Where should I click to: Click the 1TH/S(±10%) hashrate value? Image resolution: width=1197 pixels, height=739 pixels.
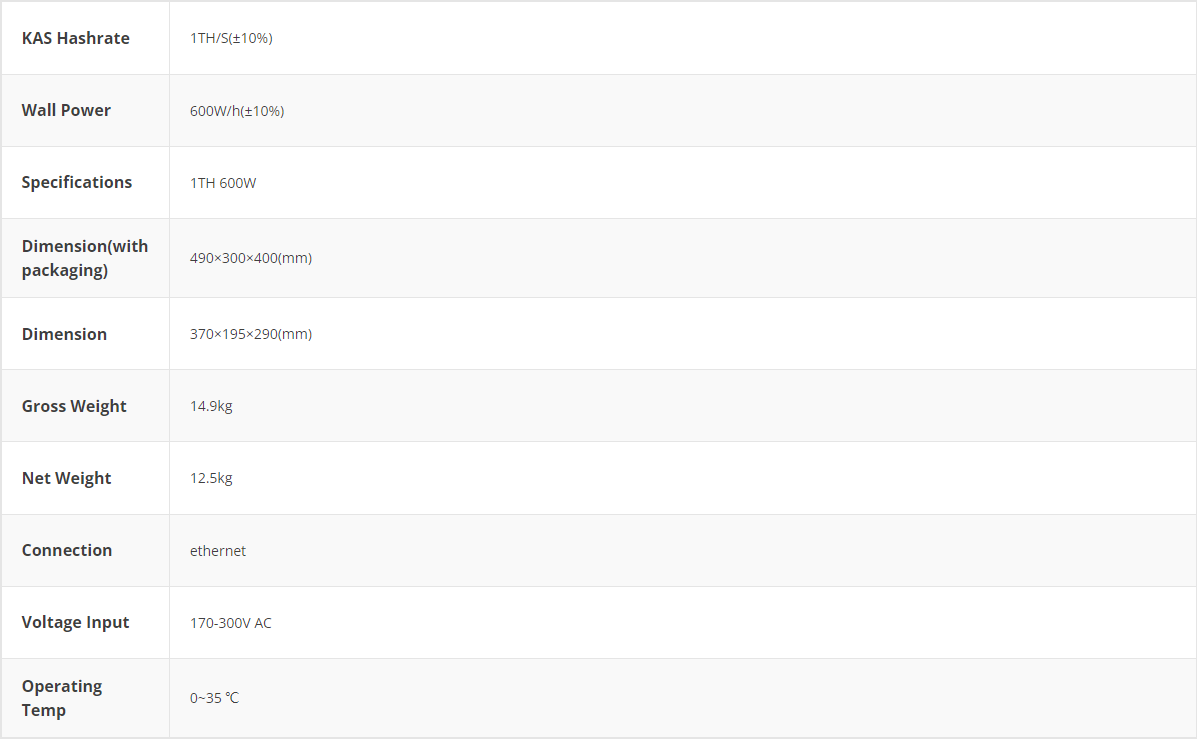point(231,38)
